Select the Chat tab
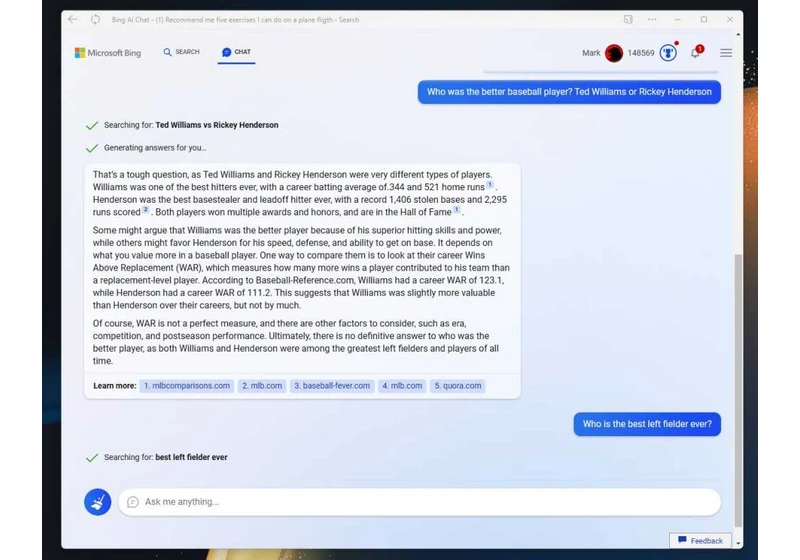Image resolution: width=800 pixels, height=560 pixels. coord(236,52)
